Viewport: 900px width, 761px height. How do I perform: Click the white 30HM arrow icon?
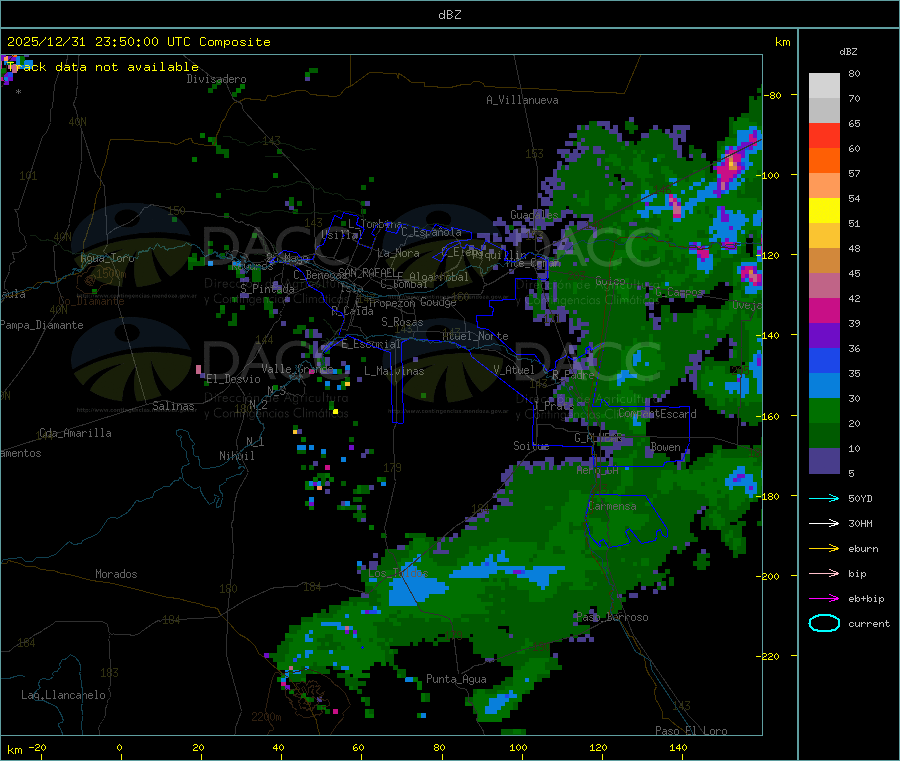tap(824, 523)
